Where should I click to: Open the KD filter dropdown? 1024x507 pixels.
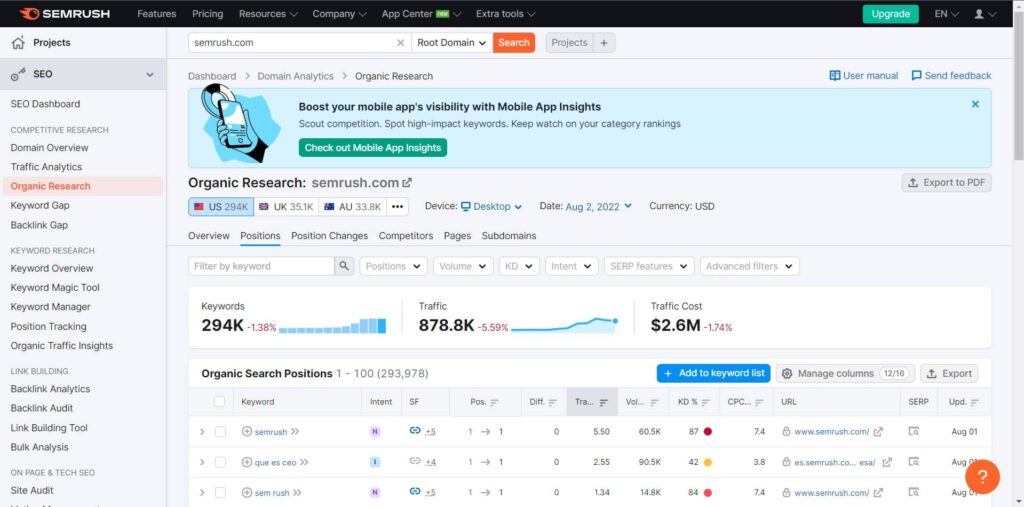(x=519, y=266)
